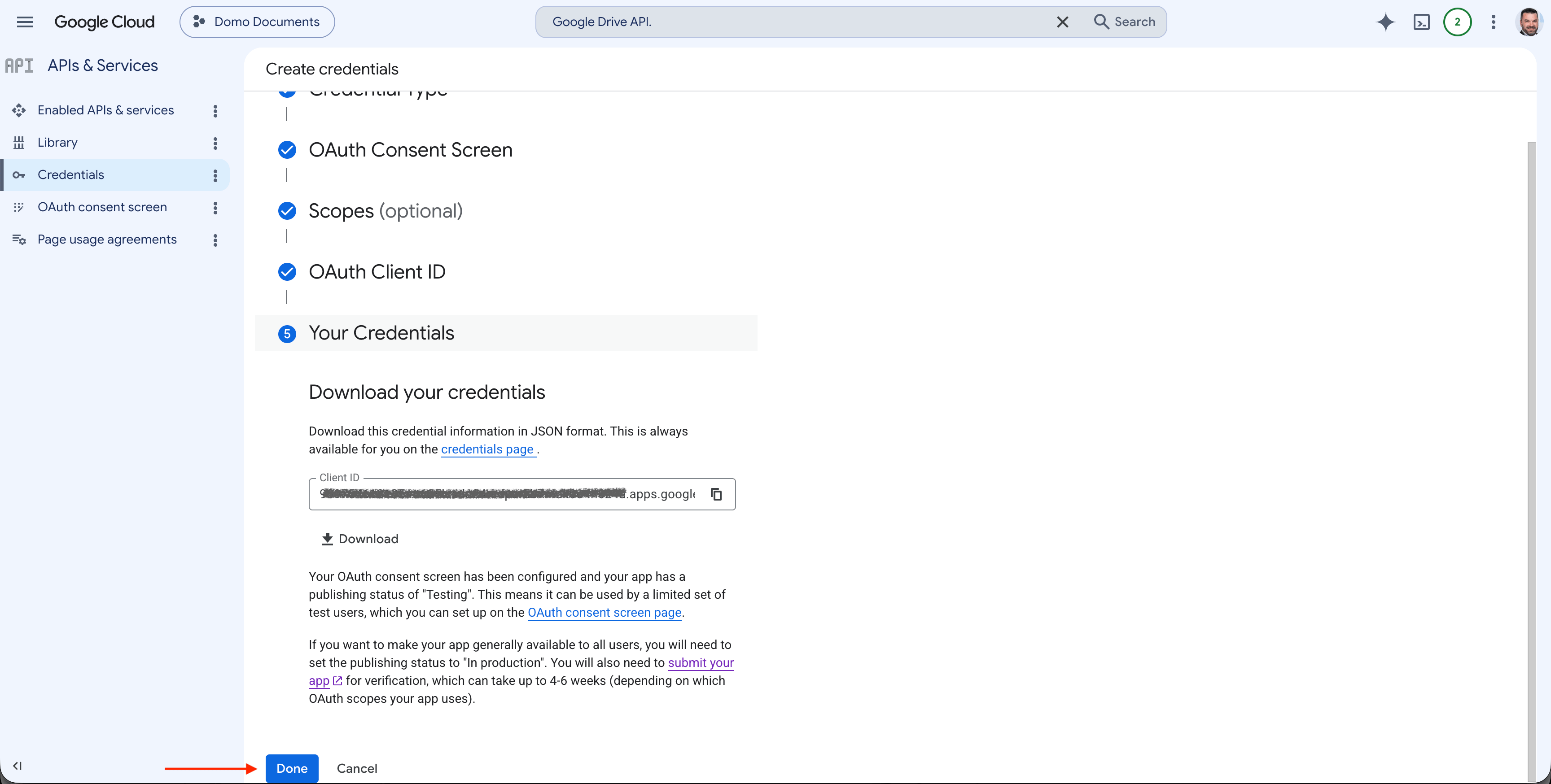Viewport: 1551px width, 784px height.
Task: Open the Gemini sparkle assistant icon
Action: [x=1385, y=22]
